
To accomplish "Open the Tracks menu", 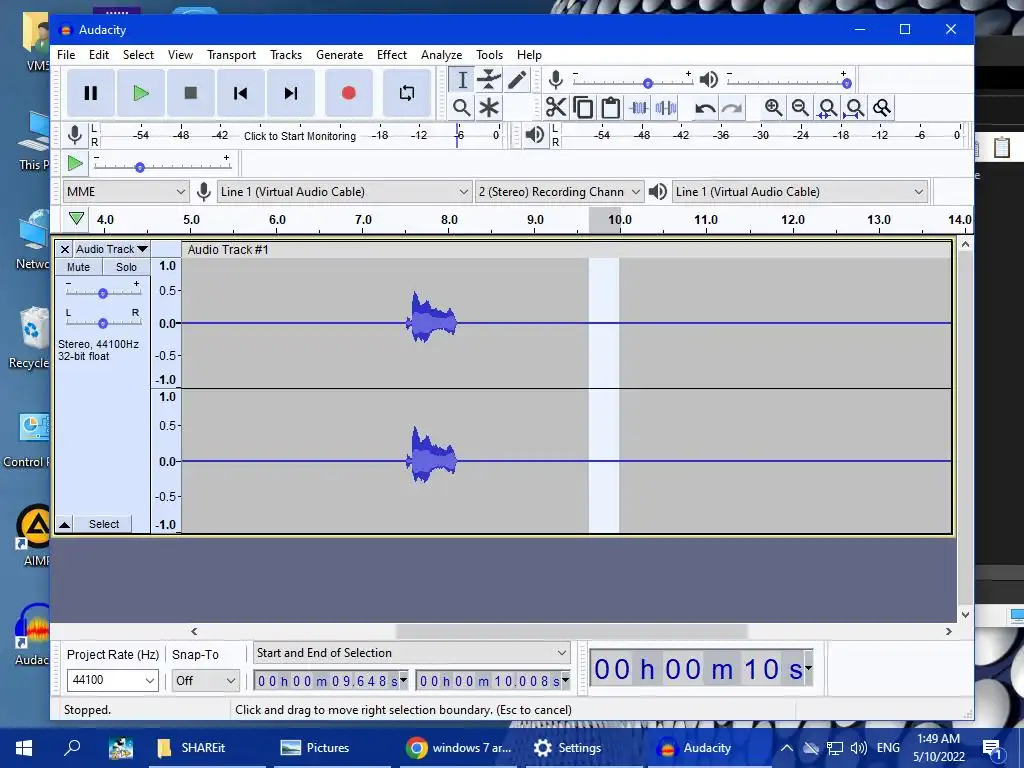I will [x=286, y=55].
